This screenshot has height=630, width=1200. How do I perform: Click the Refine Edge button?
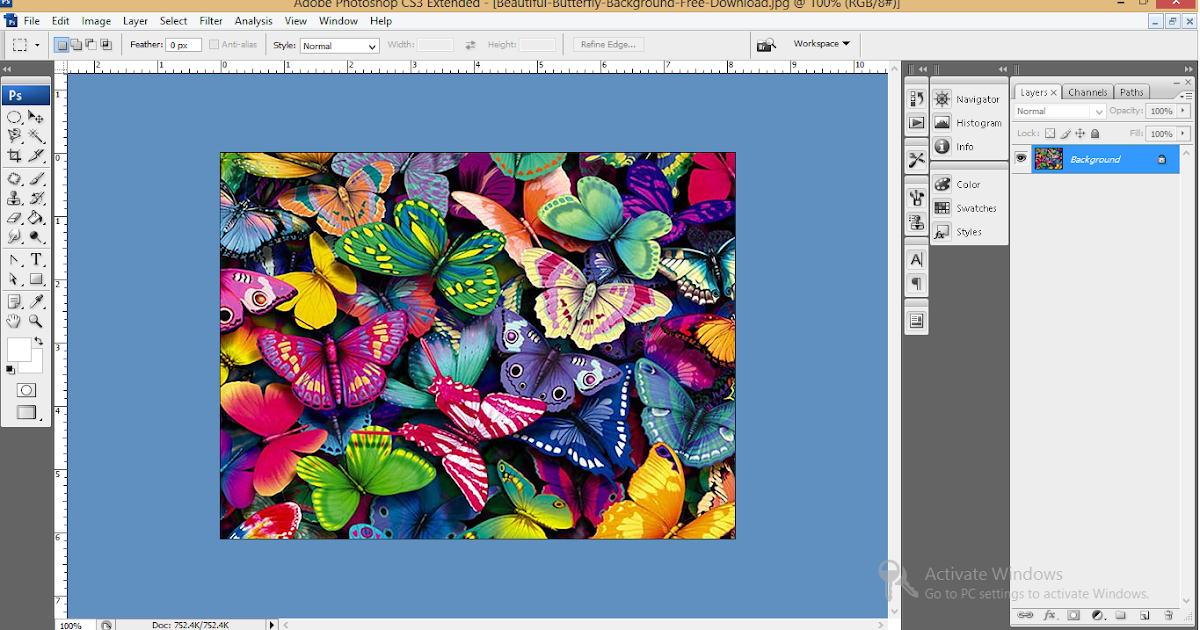pos(607,44)
